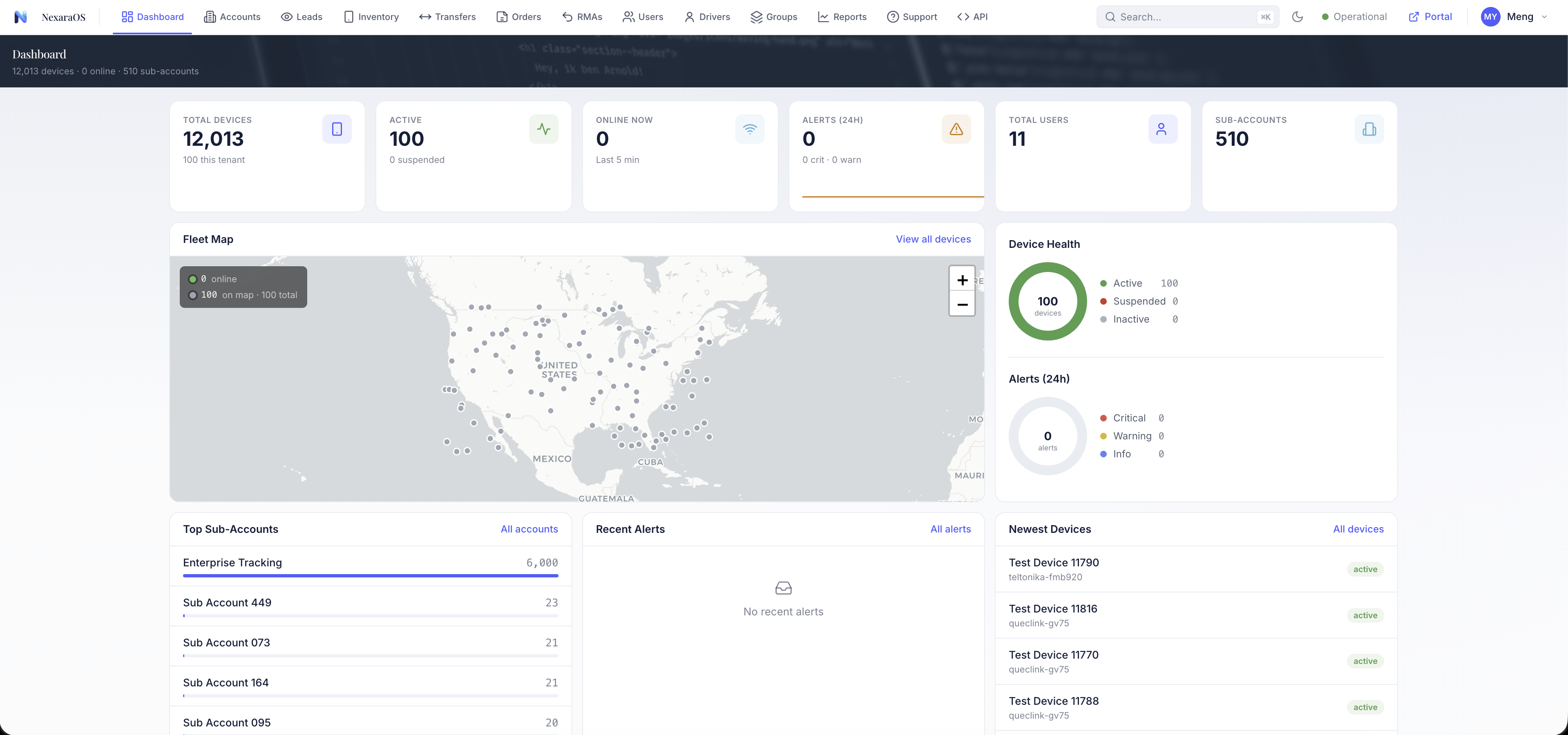Image resolution: width=1568 pixels, height=735 pixels.
Task: Open the Leads section
Action: (302, 17)
